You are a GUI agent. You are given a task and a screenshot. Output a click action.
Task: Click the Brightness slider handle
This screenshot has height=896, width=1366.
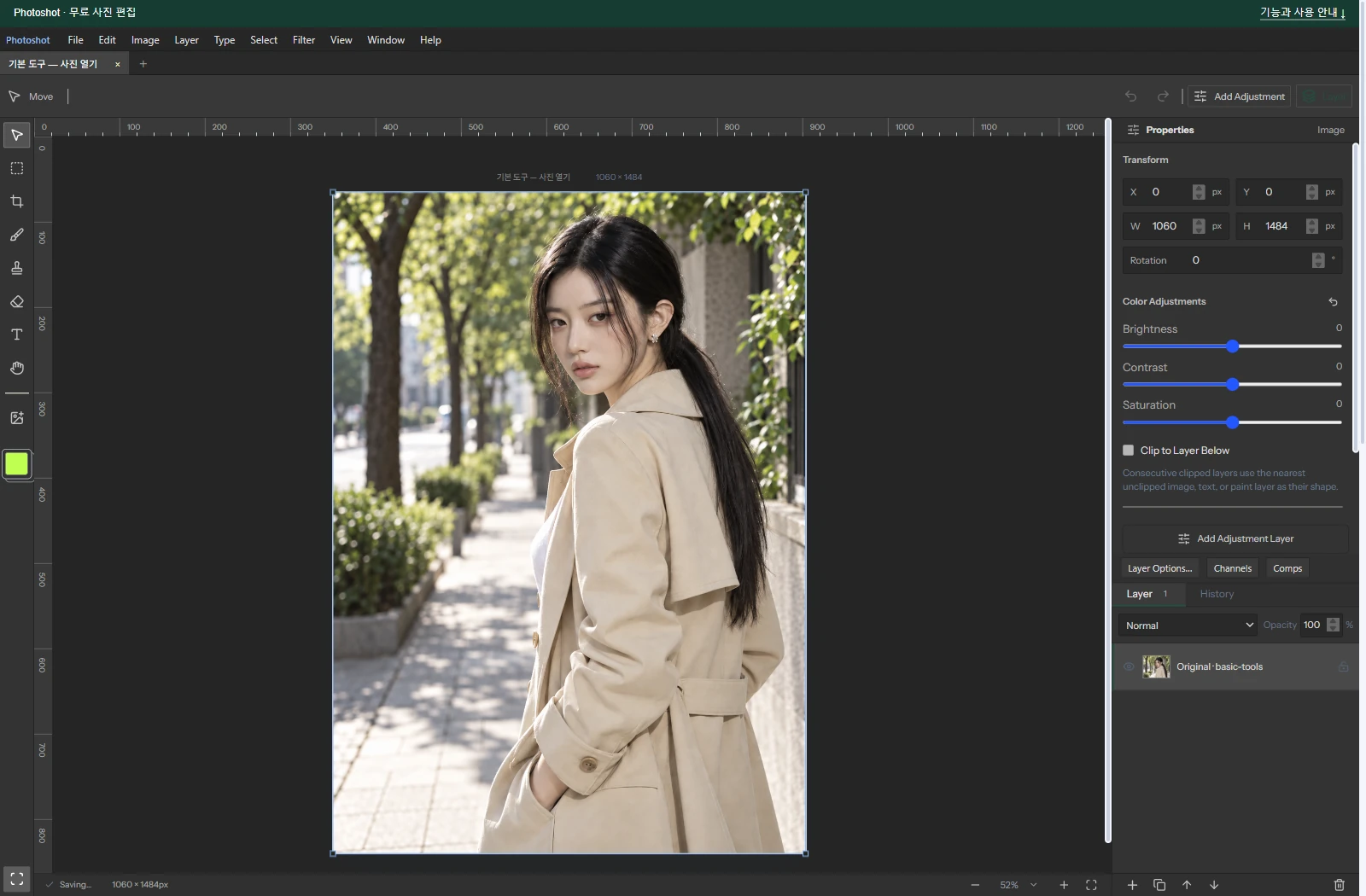click(x=1232, y=346)
